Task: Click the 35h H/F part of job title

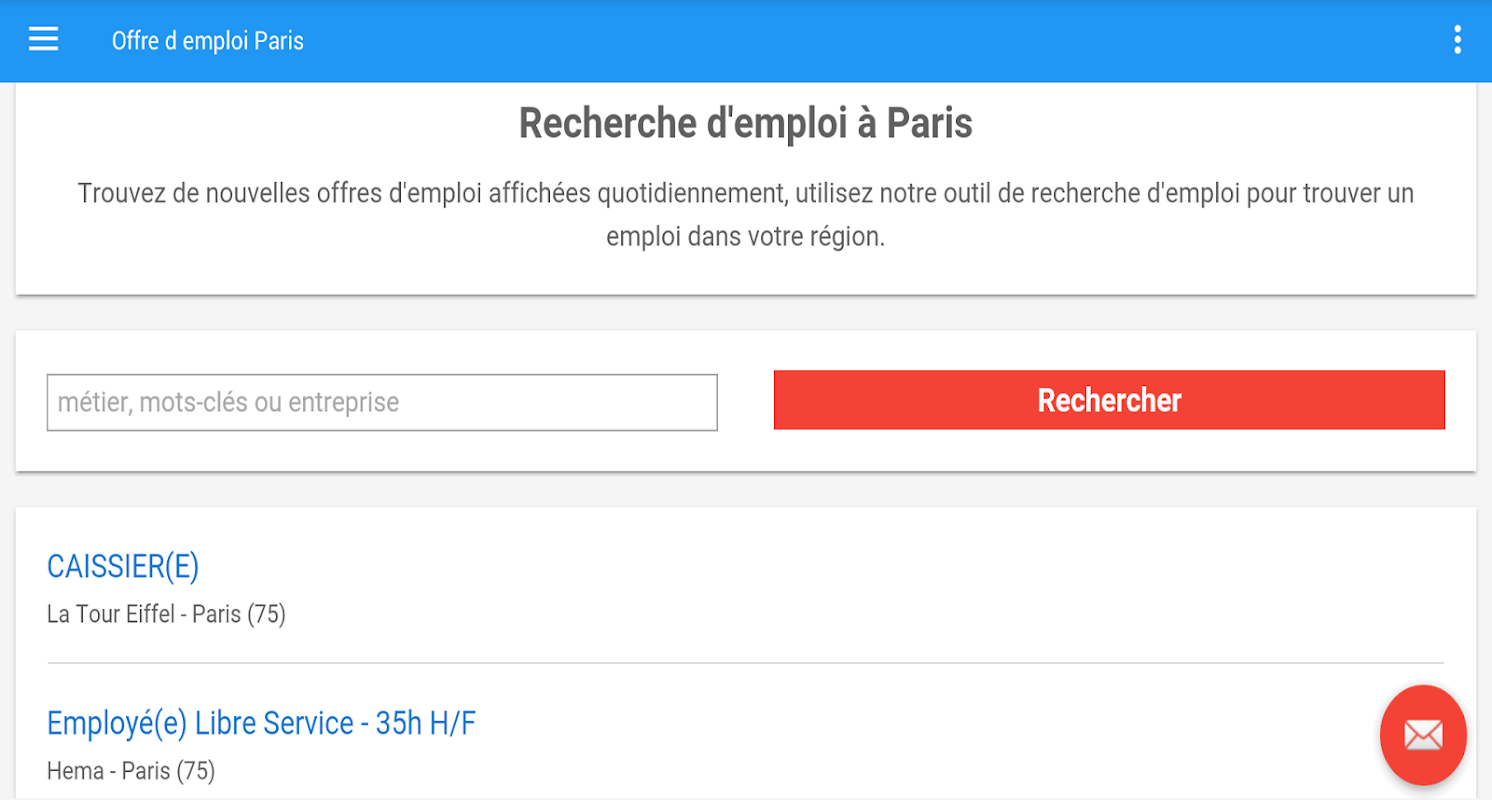Action: 425,723
